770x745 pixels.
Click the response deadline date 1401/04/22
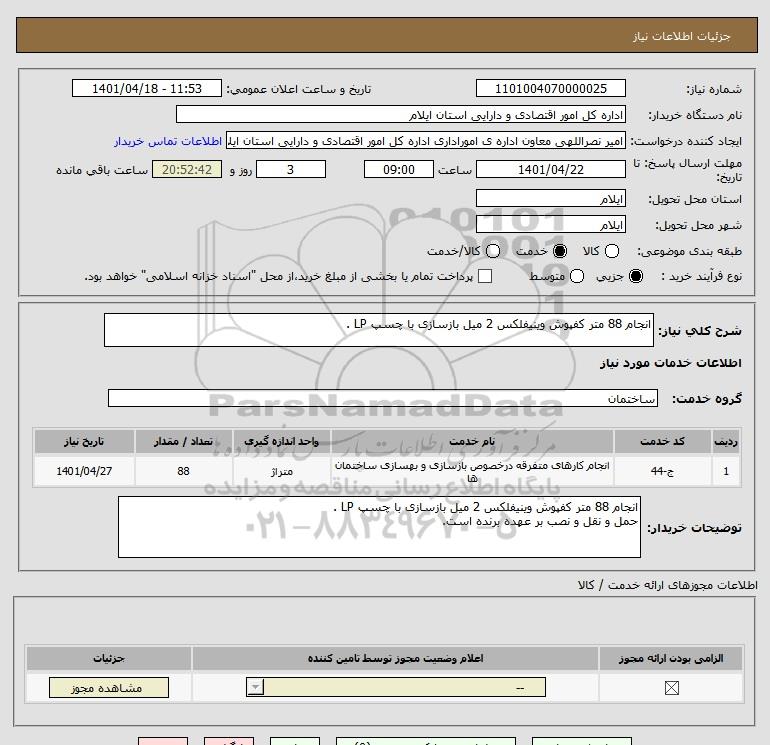pos(550,169)
